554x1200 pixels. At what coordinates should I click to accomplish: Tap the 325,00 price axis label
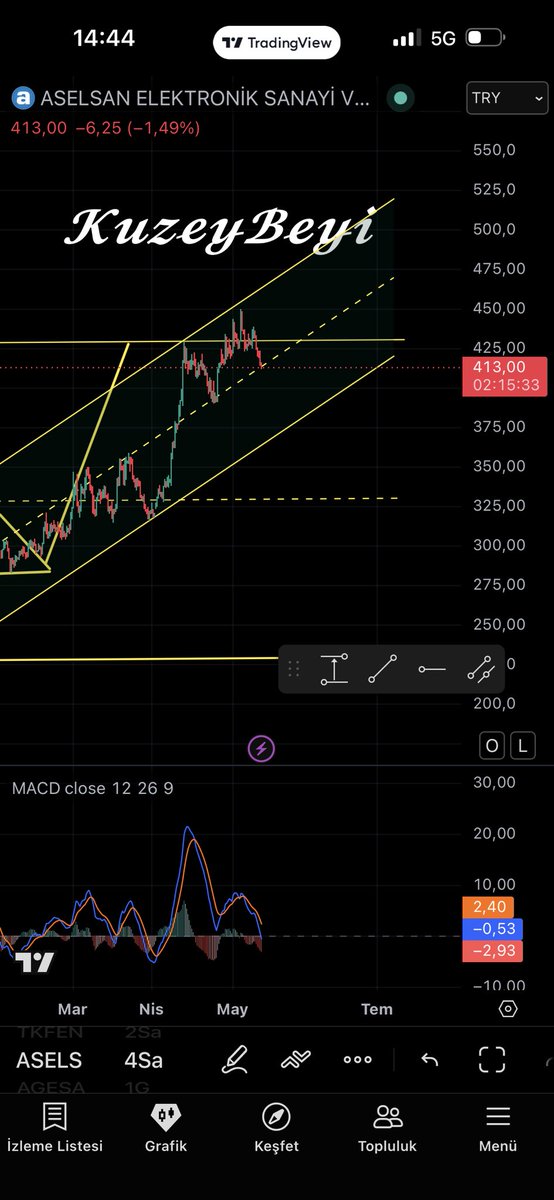[498, 505]
